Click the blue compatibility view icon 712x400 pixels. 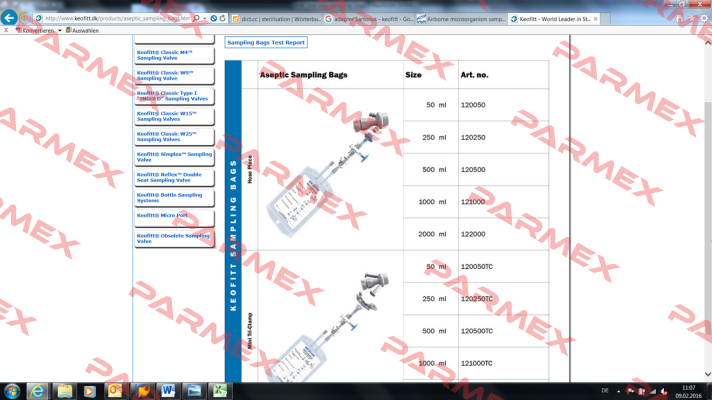click(x=213, y=18)
